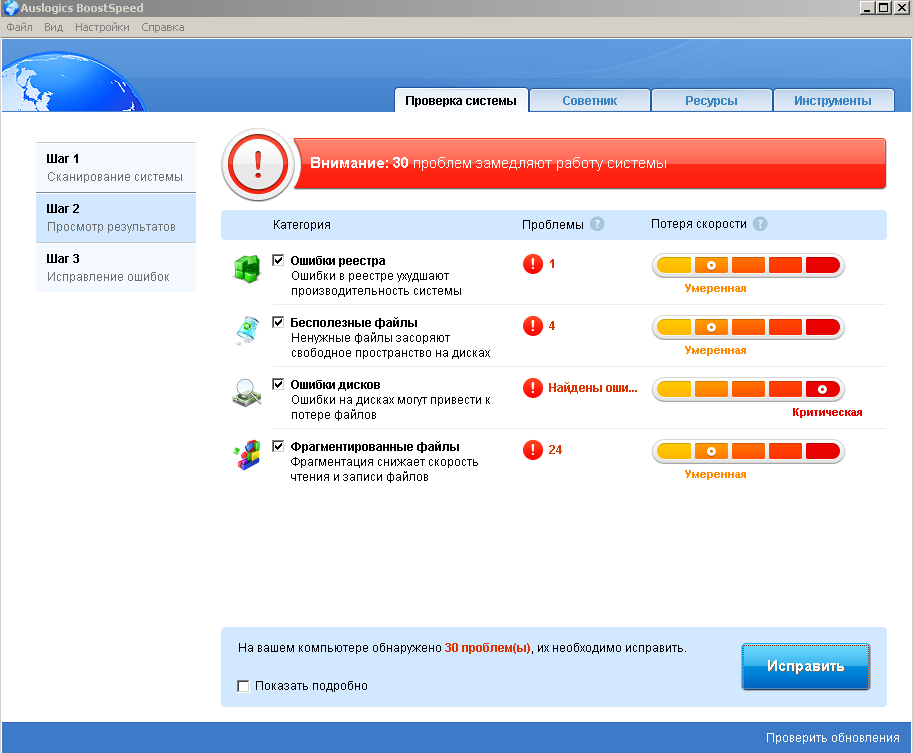Click the registry errors green cubes icon
The width and height of the screenshot is (914, 753).
click(x=247, y=269)
